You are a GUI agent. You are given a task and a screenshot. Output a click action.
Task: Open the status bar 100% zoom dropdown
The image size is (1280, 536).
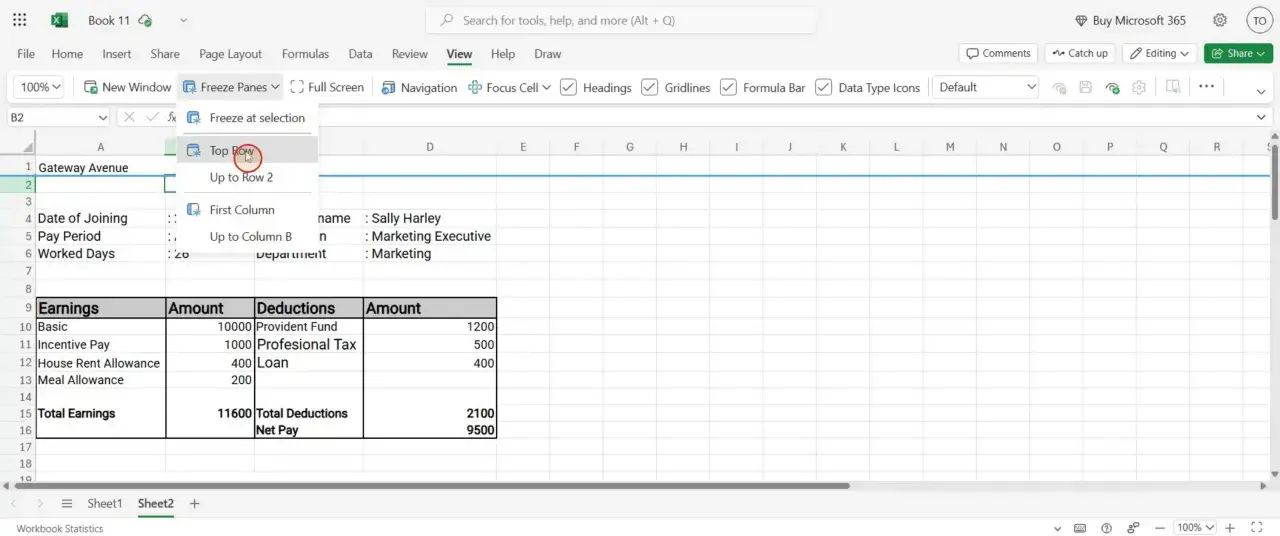[1195, 528]
